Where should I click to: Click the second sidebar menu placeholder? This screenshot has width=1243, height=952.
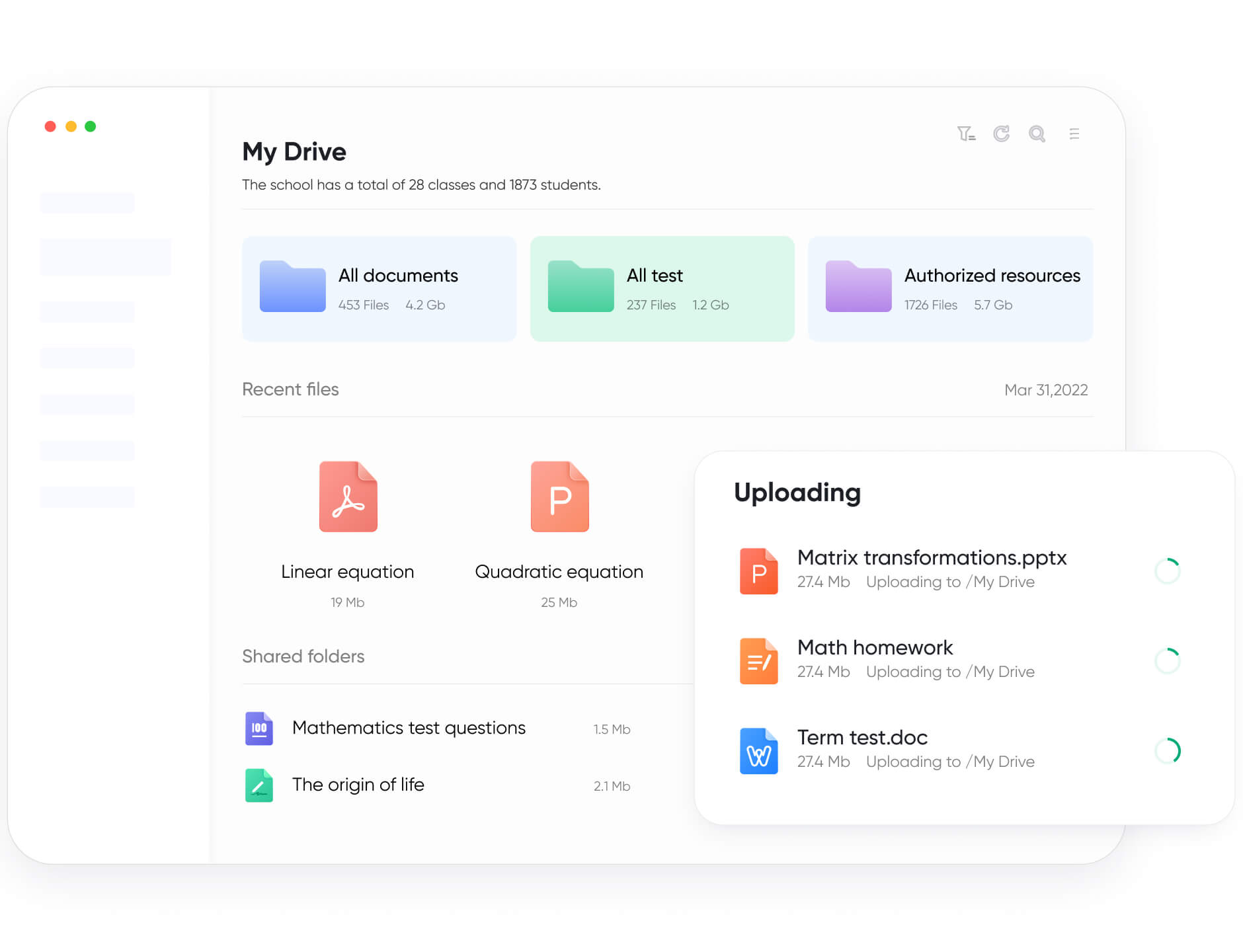point(105,257)
